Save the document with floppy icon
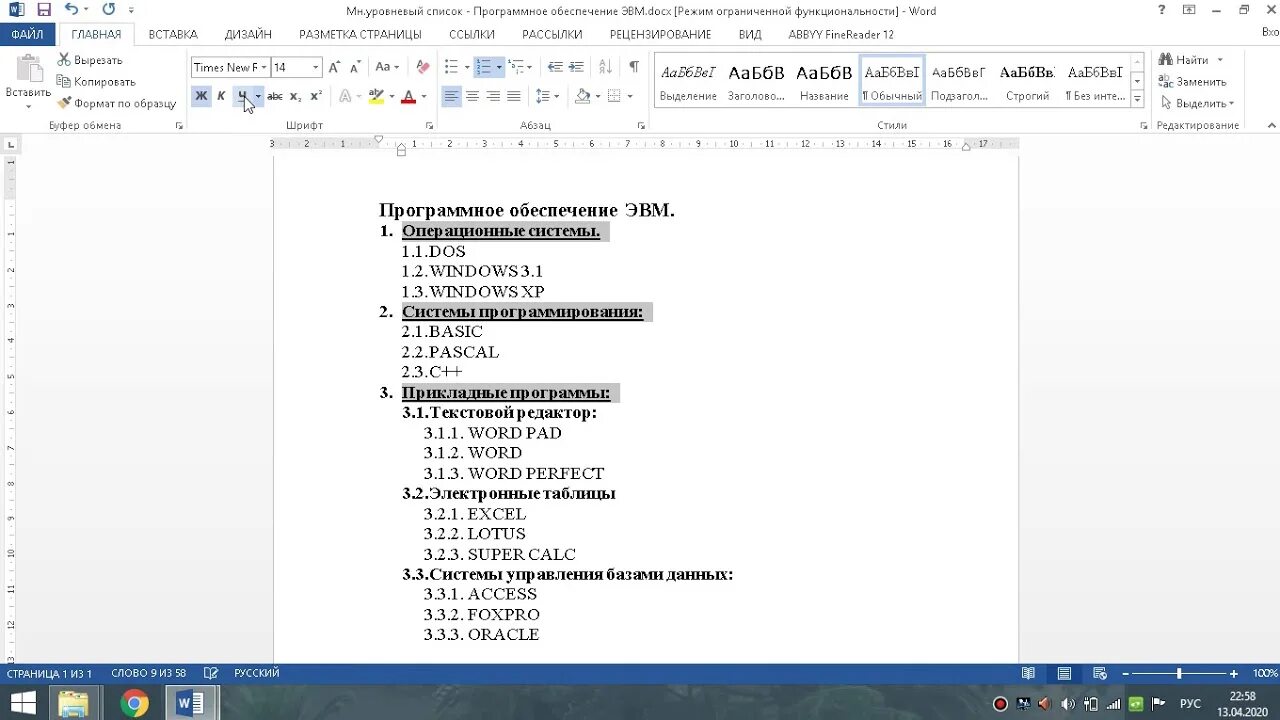 pos(43,9)
